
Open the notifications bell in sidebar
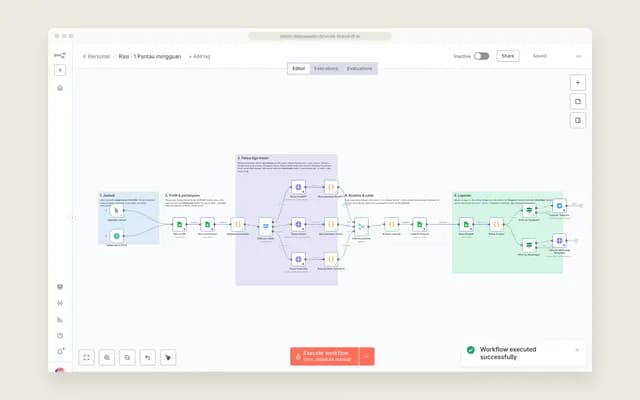click(60, 351)
